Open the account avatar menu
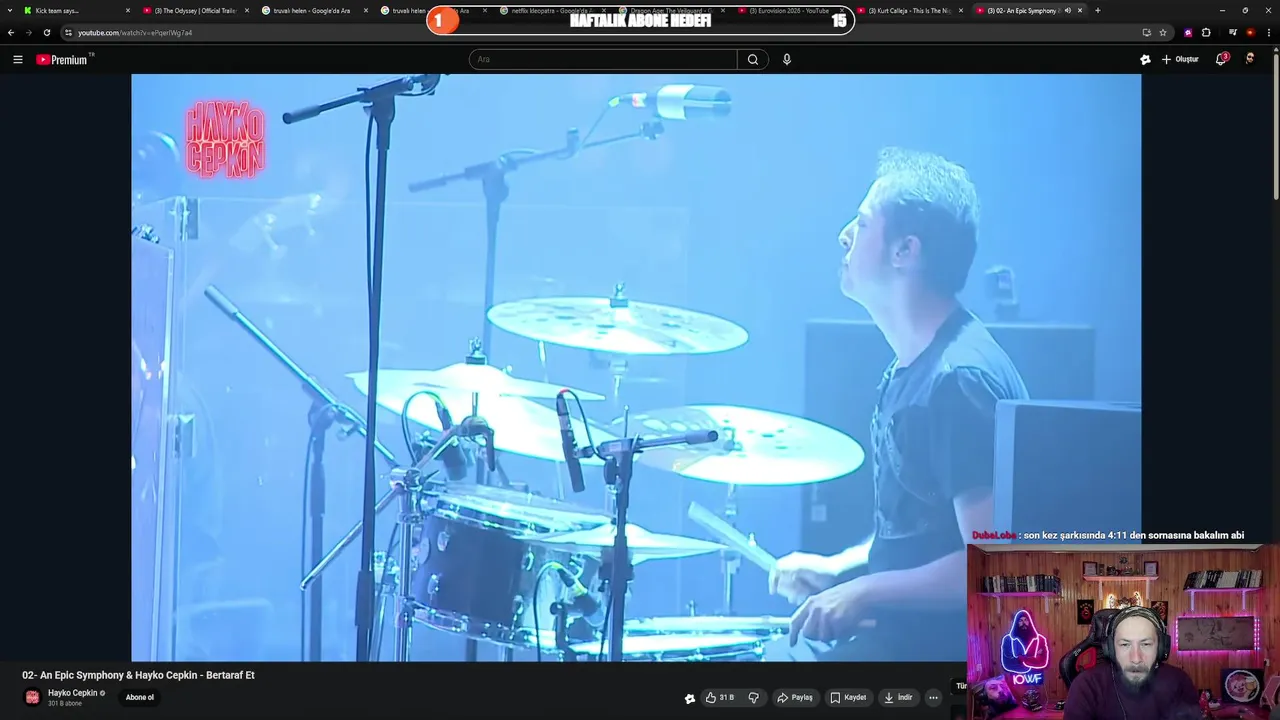The height and width of the screenshot is (720, 1280). (1250, 59)
